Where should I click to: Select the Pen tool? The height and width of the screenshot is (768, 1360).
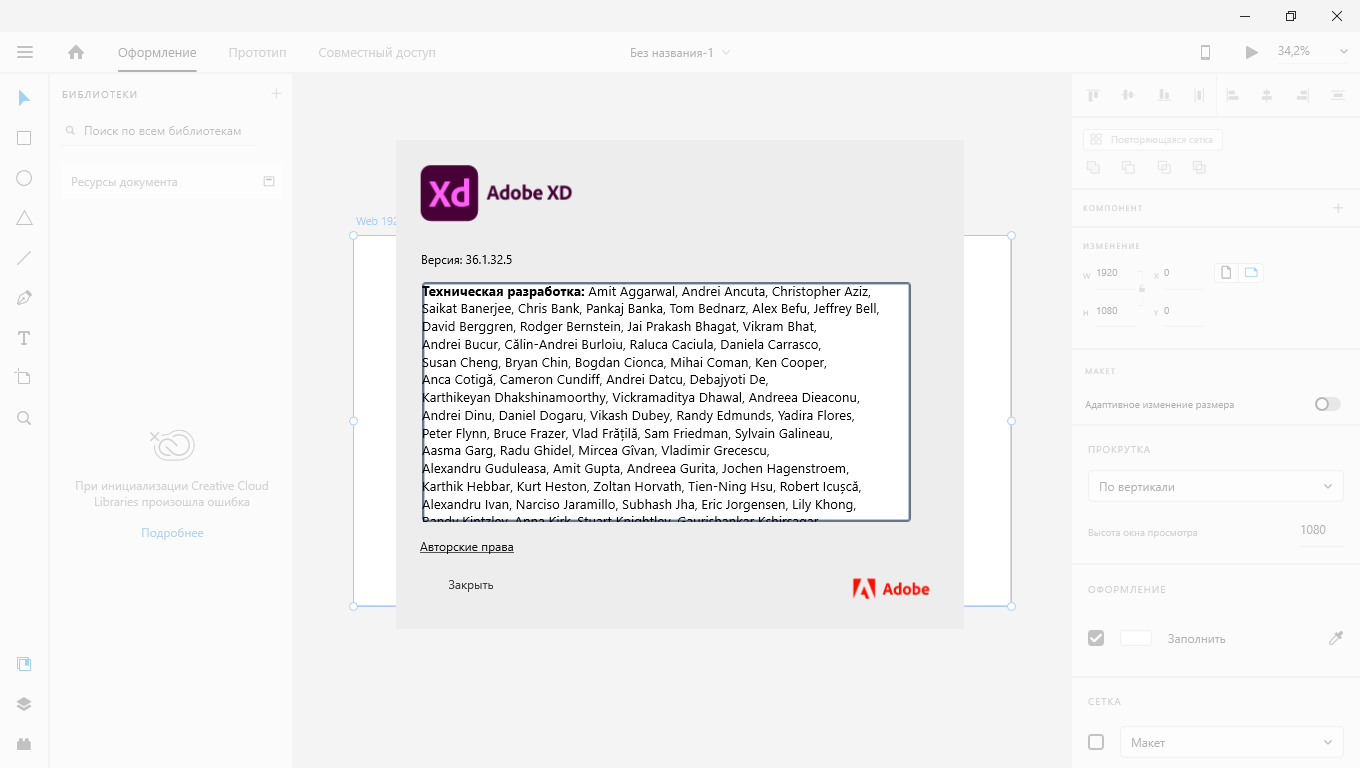pos(24,298)
